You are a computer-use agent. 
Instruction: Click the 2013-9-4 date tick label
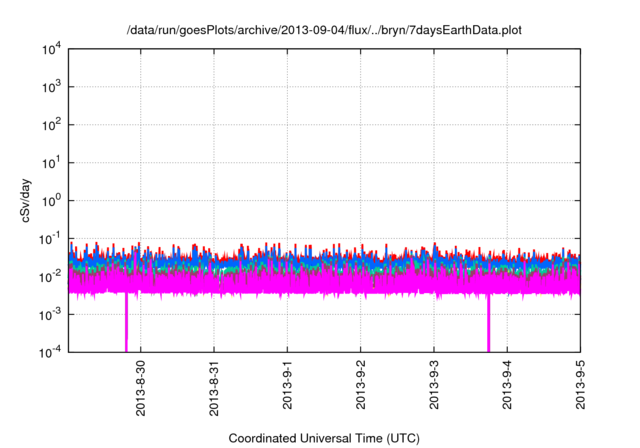click(x=507, y=384)
